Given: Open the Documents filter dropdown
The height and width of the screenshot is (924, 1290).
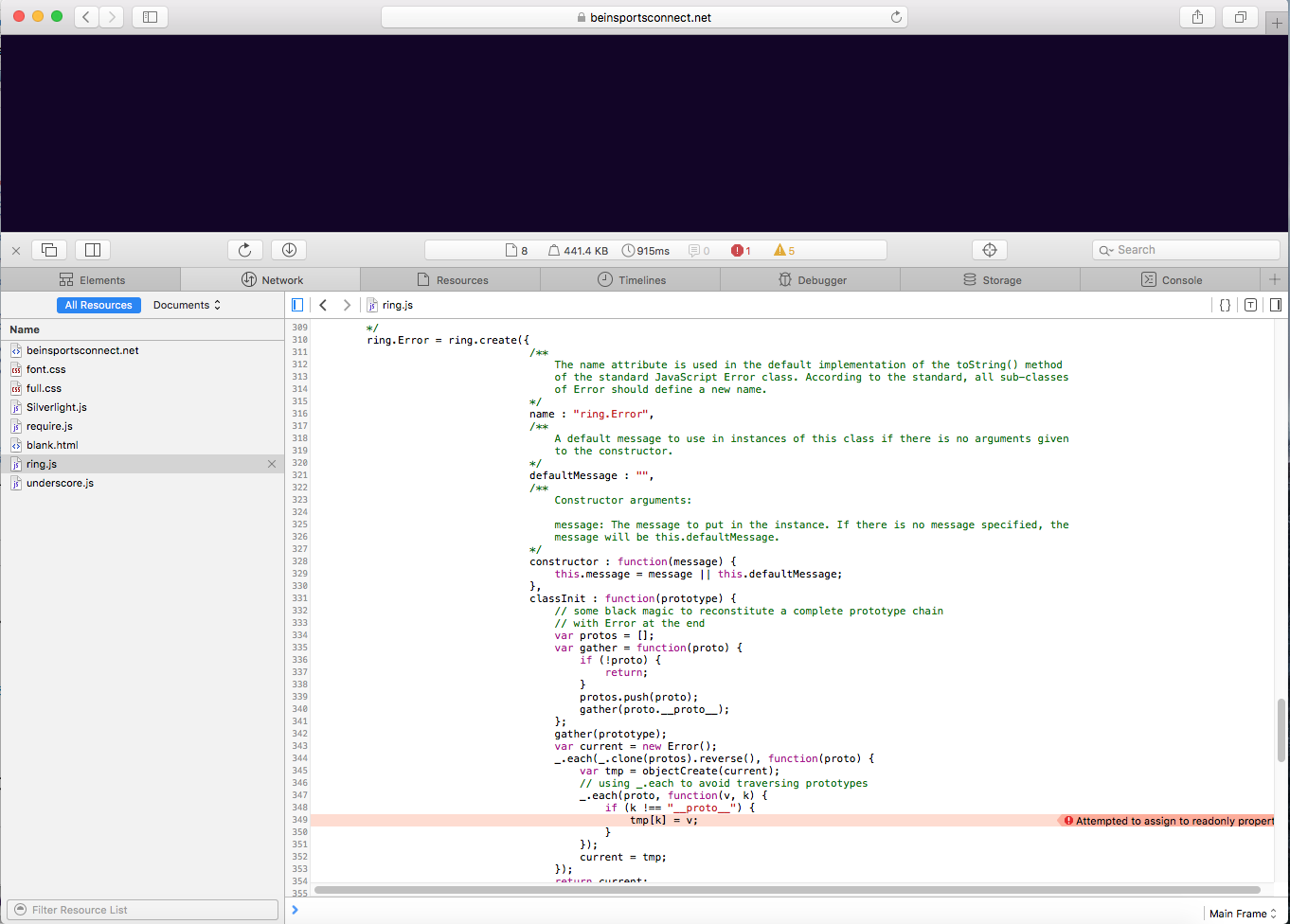Looking at the screenshot, I should [x=187, y=305].
